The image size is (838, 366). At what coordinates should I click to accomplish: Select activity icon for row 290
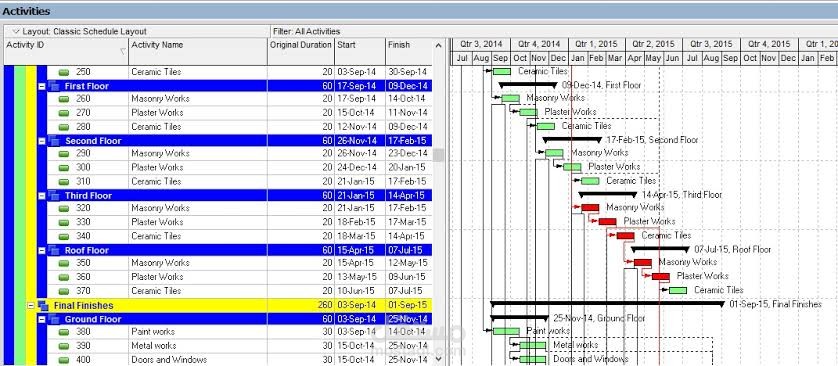click(64, 153)
